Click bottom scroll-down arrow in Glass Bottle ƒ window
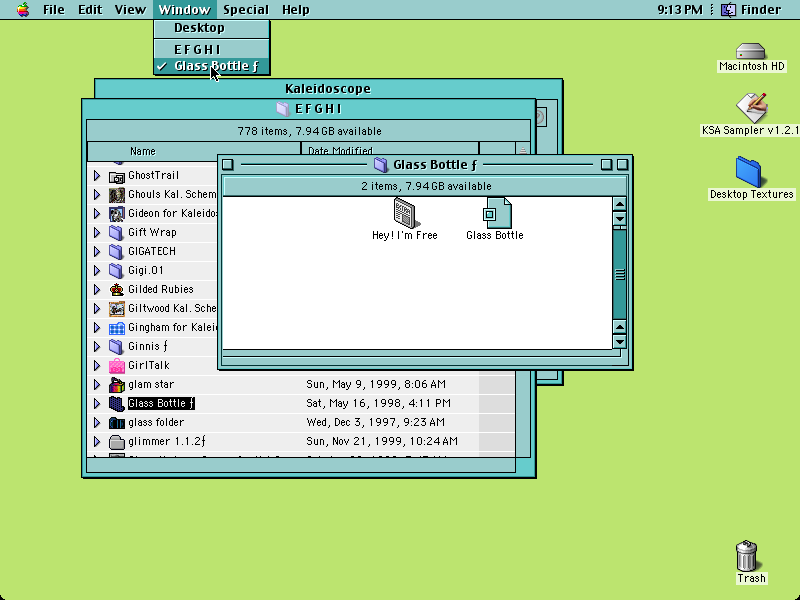Screen dimensions: 800x600 coord(619,342)
